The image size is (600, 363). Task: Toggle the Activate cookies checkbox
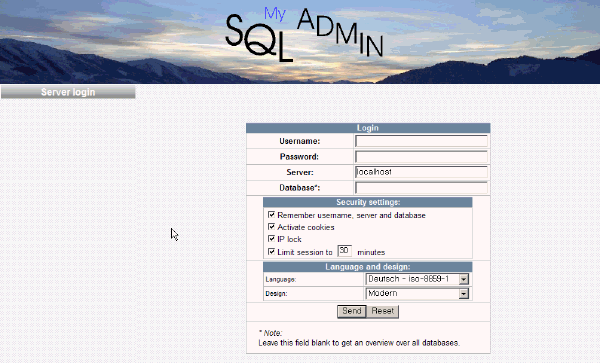coord(271,227)
